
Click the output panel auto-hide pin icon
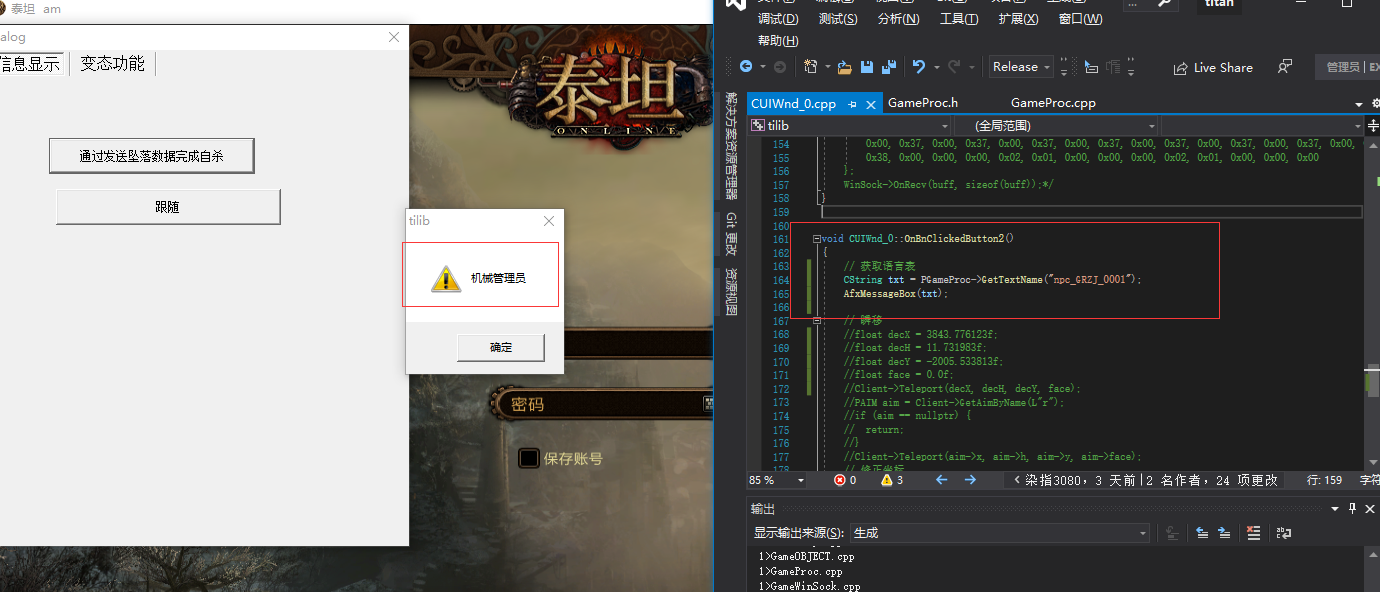1352,508
